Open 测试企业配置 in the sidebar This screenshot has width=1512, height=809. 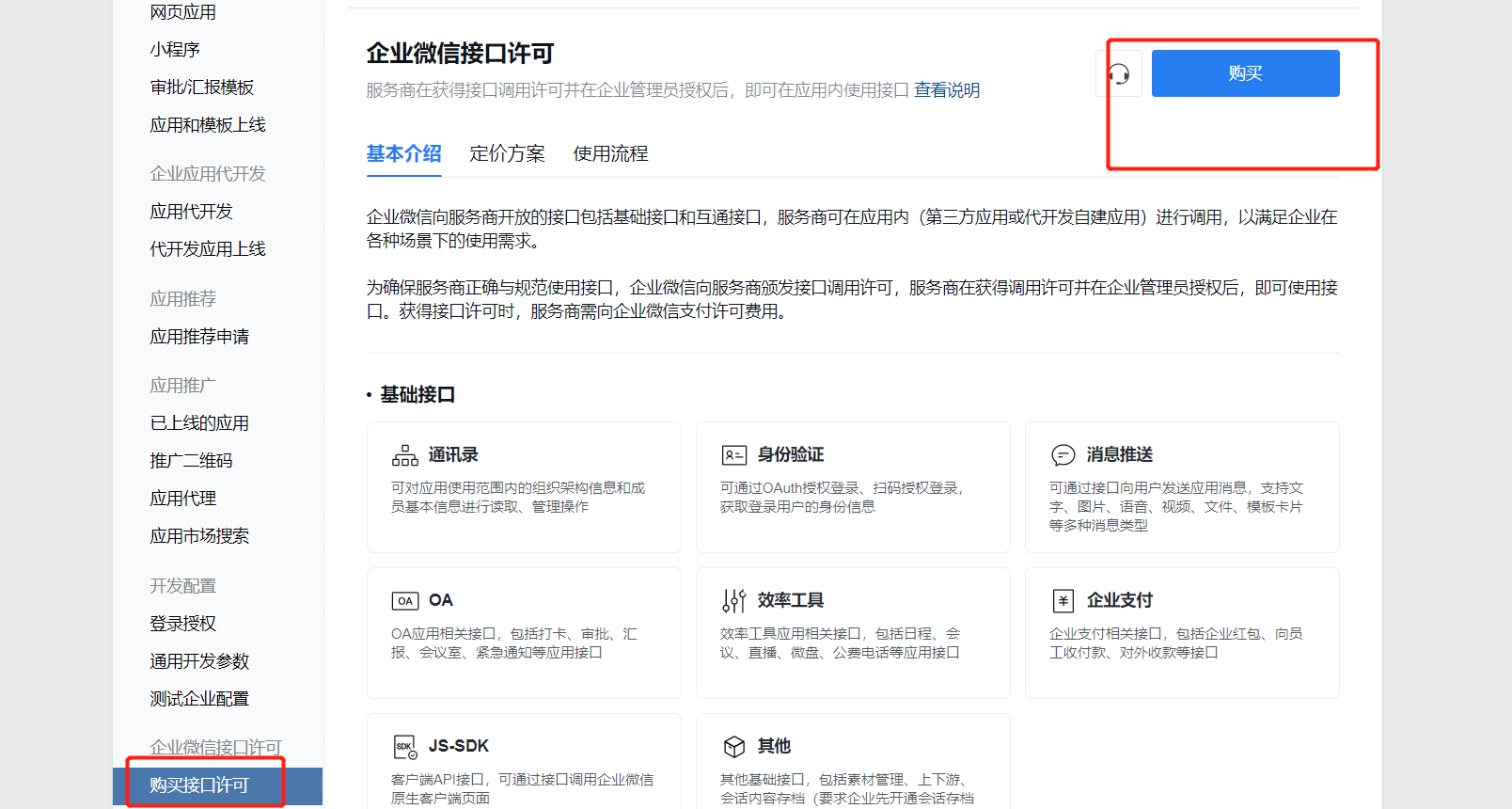(x=200, y=699)
